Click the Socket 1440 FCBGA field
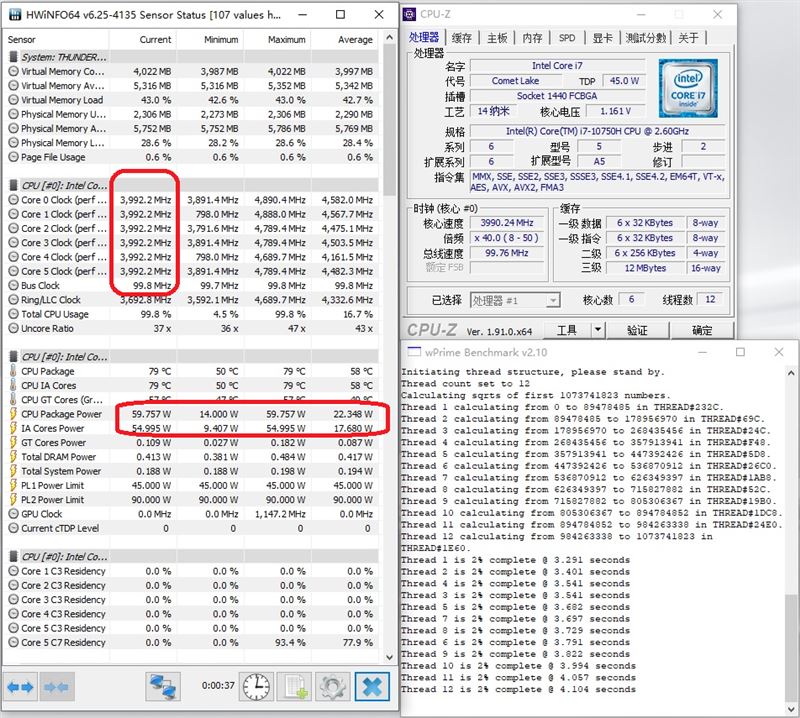Image resolution: width=800 pixels, height=718 pixels. [557, 95]
